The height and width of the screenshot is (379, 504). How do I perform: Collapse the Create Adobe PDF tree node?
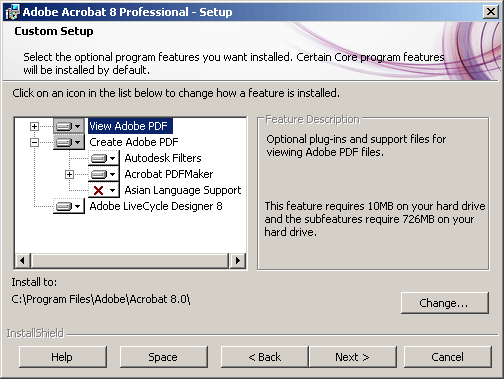coord(34,142)
